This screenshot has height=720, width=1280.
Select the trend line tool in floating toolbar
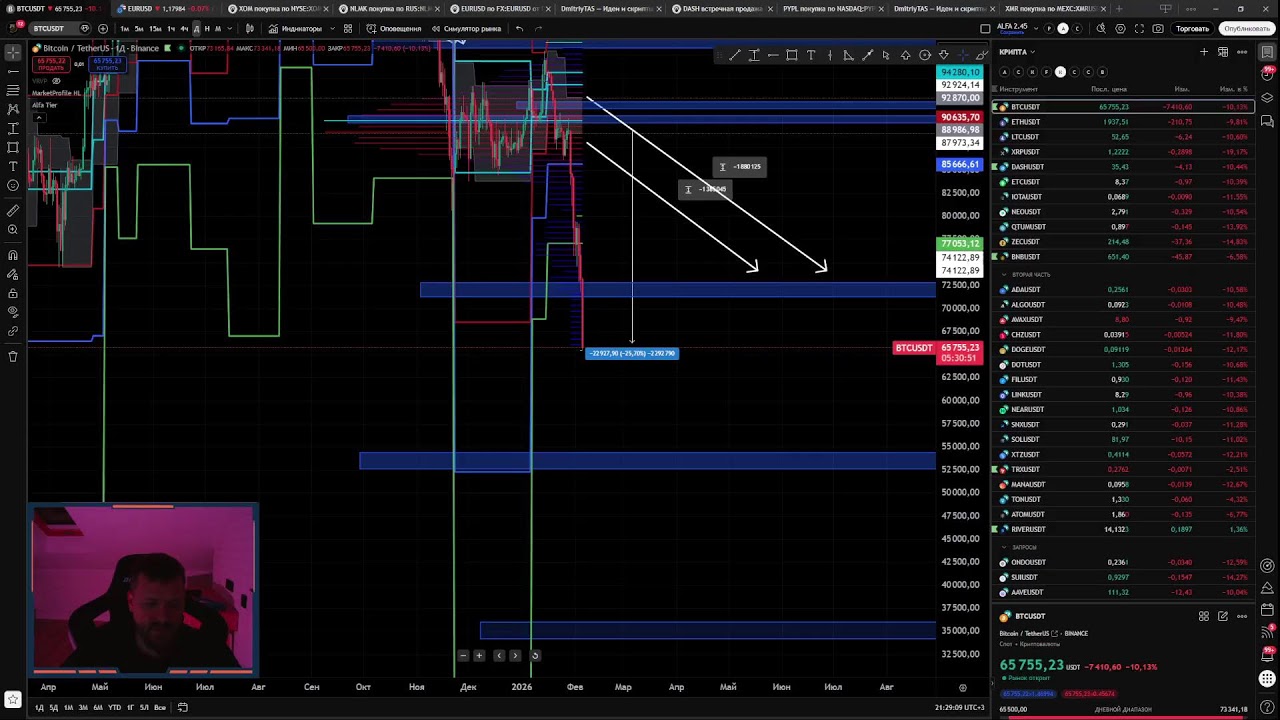[735, 55]
